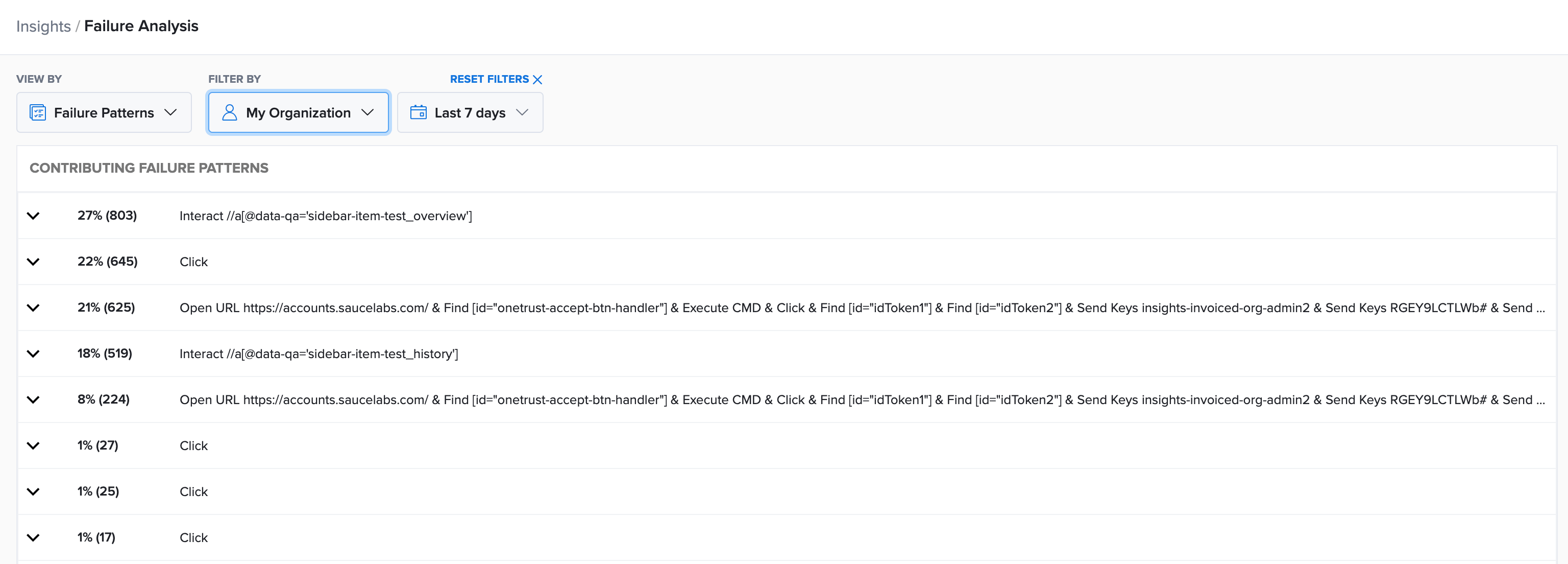
Task: Expand the 22% (645) Click pattern row
Action: tap(34, 262)
